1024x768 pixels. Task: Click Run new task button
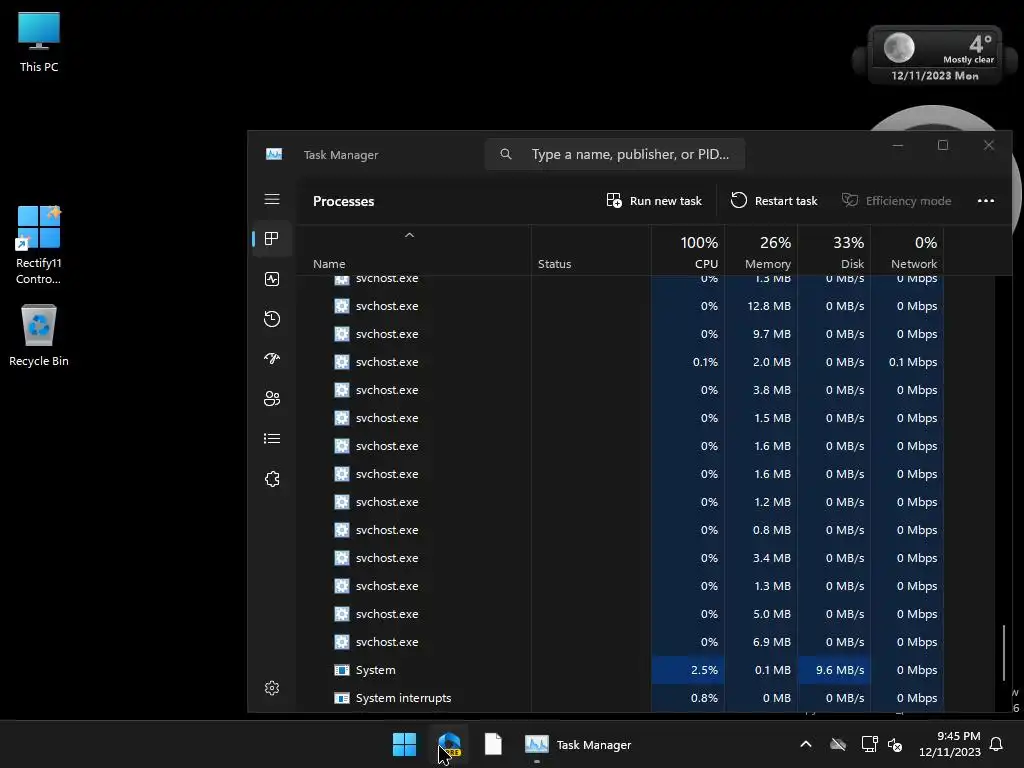pos(654,200)
